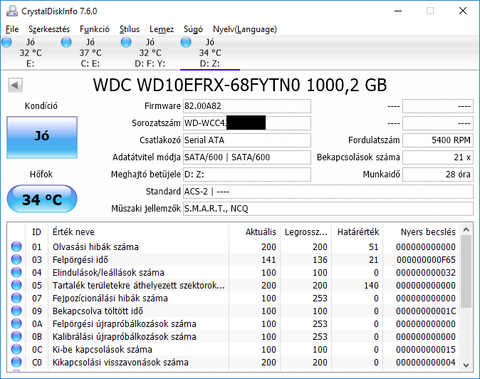
Task: Select Felpörgési újrapróbálkozások száma attribute name
Action: (124, 324)
